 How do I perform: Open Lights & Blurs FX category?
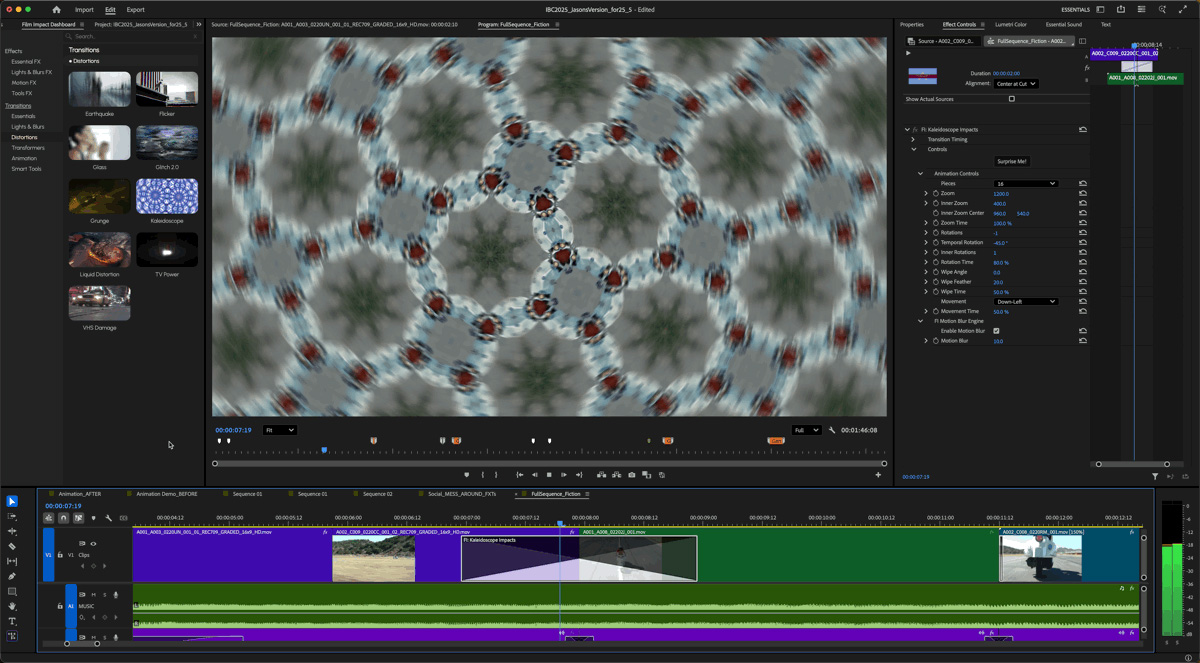tap(31, 72)
